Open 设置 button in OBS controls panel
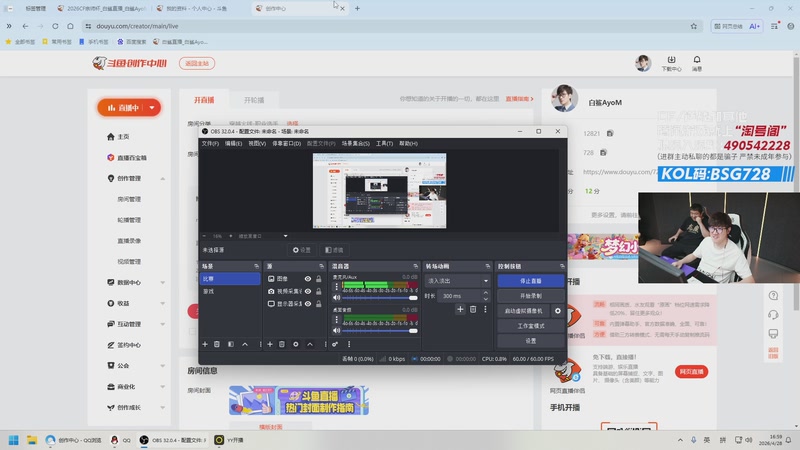This screenshot has height=450, width=800. (x=531, y=341)
